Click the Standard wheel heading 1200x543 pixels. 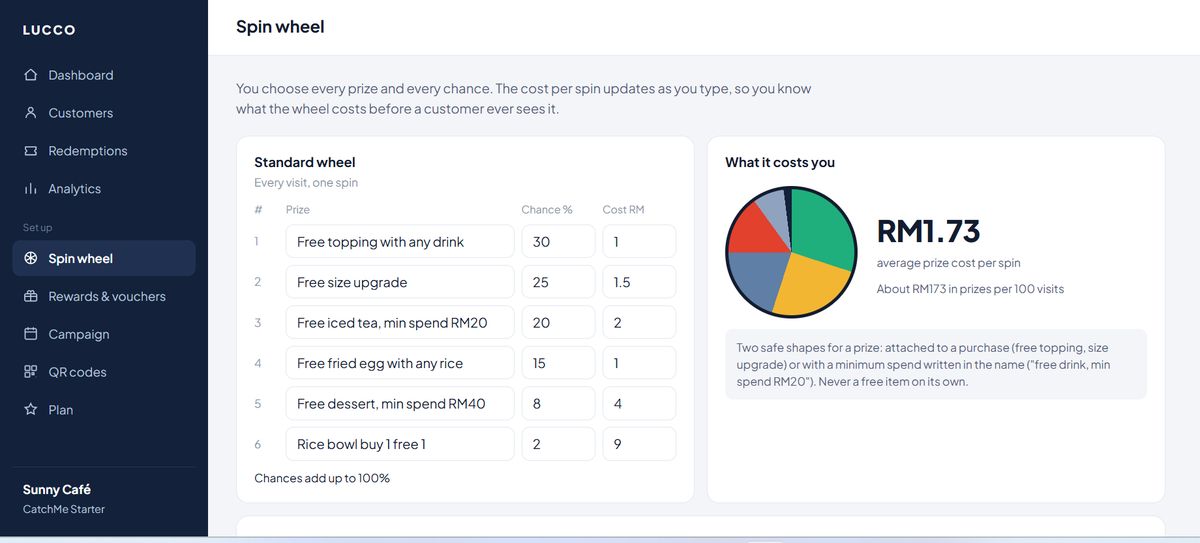click(x=305, y=162)
